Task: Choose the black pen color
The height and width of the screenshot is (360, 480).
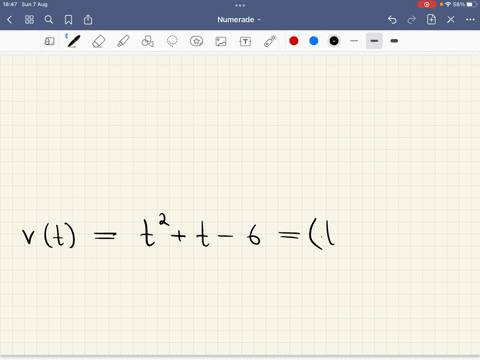Action: pos(334,41)
